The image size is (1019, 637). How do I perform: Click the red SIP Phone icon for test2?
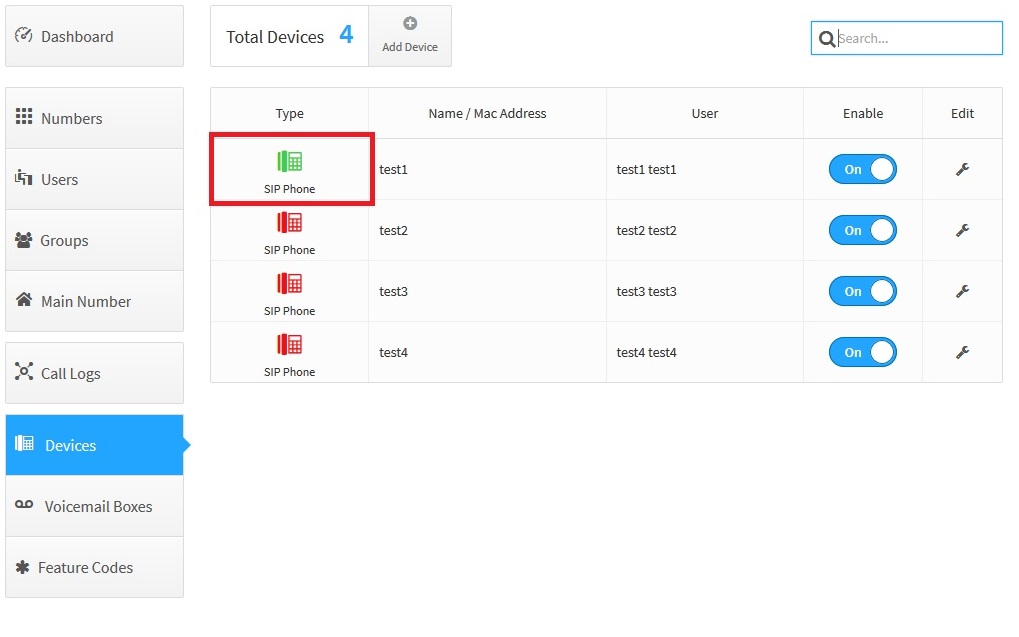coord(289,222)
